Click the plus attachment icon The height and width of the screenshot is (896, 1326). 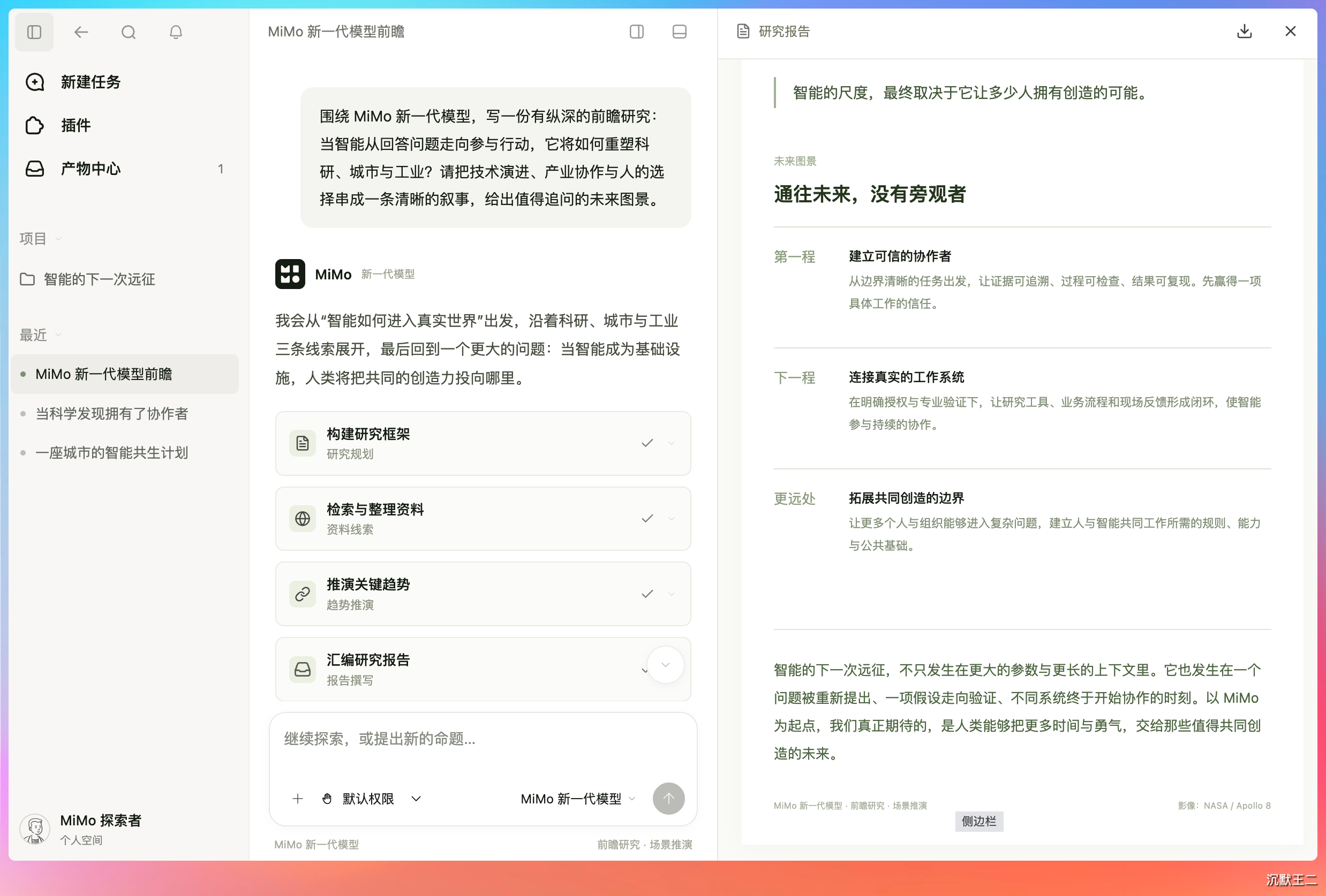point(297,799)
